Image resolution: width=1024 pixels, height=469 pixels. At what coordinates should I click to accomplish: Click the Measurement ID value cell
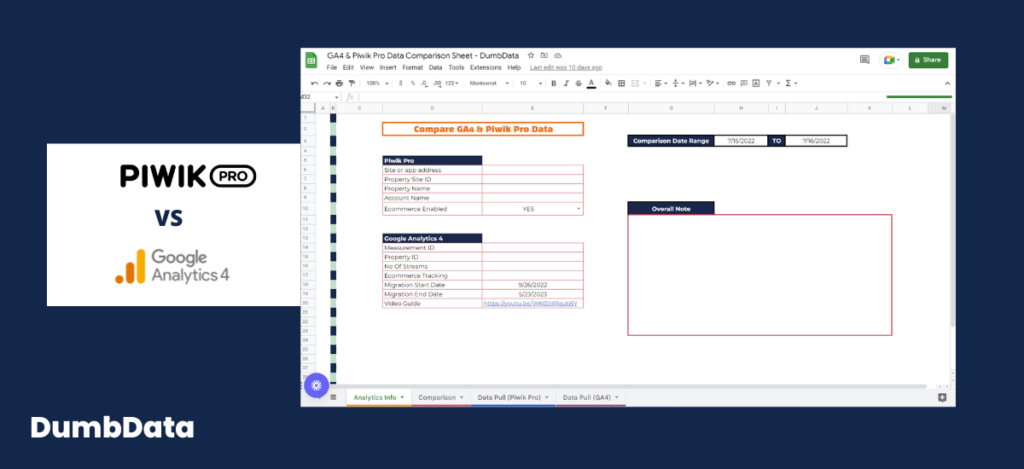(x=532, y=248)
